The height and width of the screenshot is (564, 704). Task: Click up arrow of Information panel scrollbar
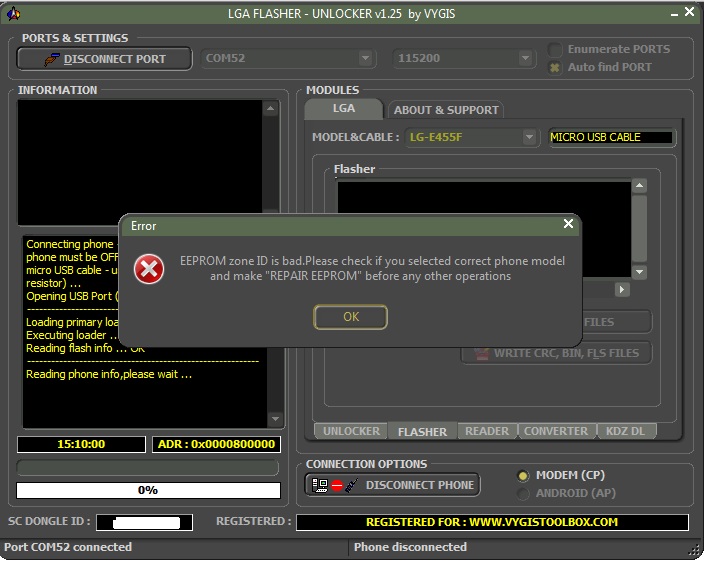coord(270,108)
